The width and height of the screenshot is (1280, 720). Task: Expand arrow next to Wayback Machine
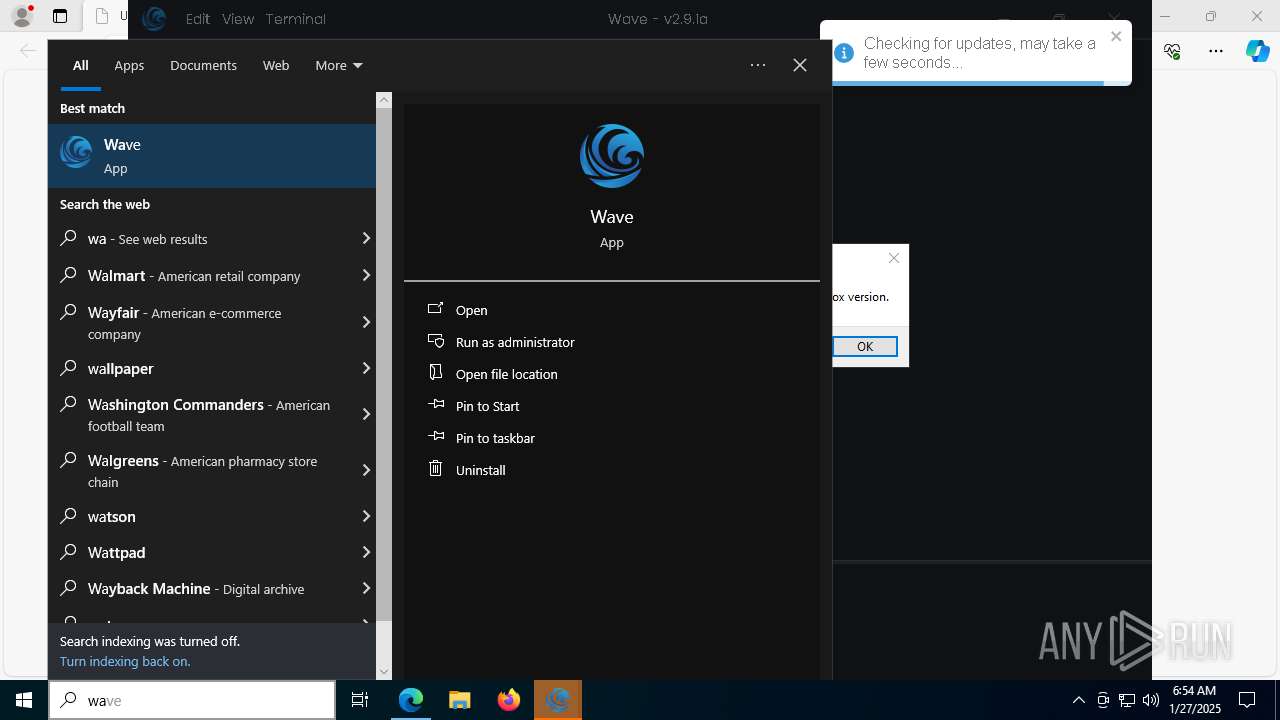click(x=366, y=588)
